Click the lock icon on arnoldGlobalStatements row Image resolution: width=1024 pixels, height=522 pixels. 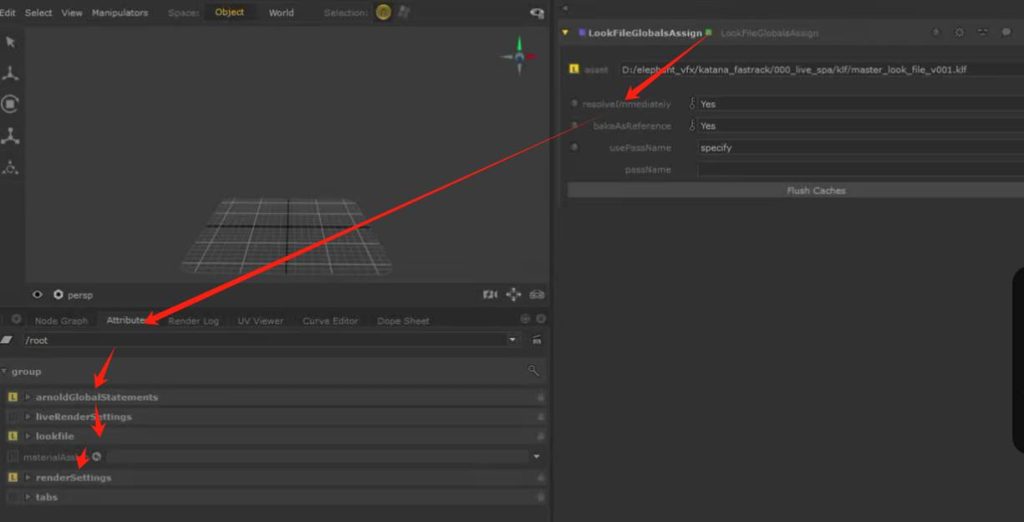540,397
